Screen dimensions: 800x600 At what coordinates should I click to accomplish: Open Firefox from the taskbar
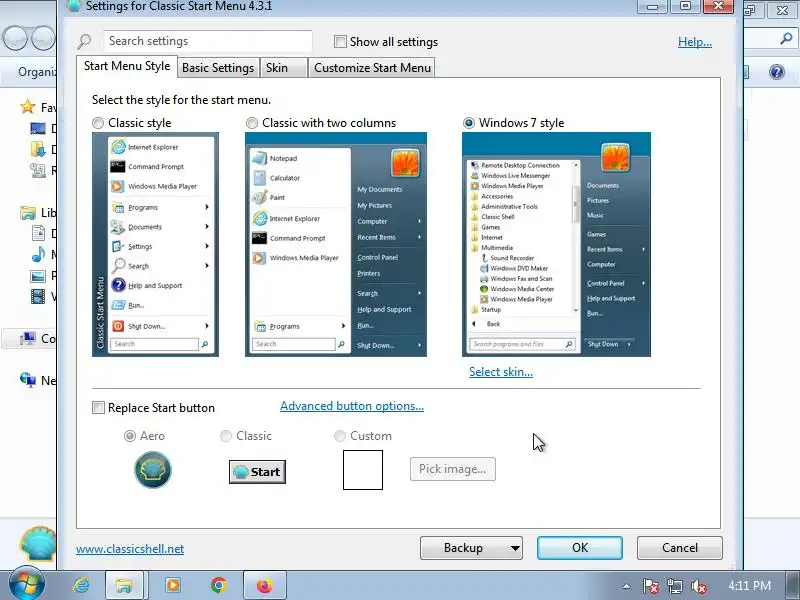(265, 585)
